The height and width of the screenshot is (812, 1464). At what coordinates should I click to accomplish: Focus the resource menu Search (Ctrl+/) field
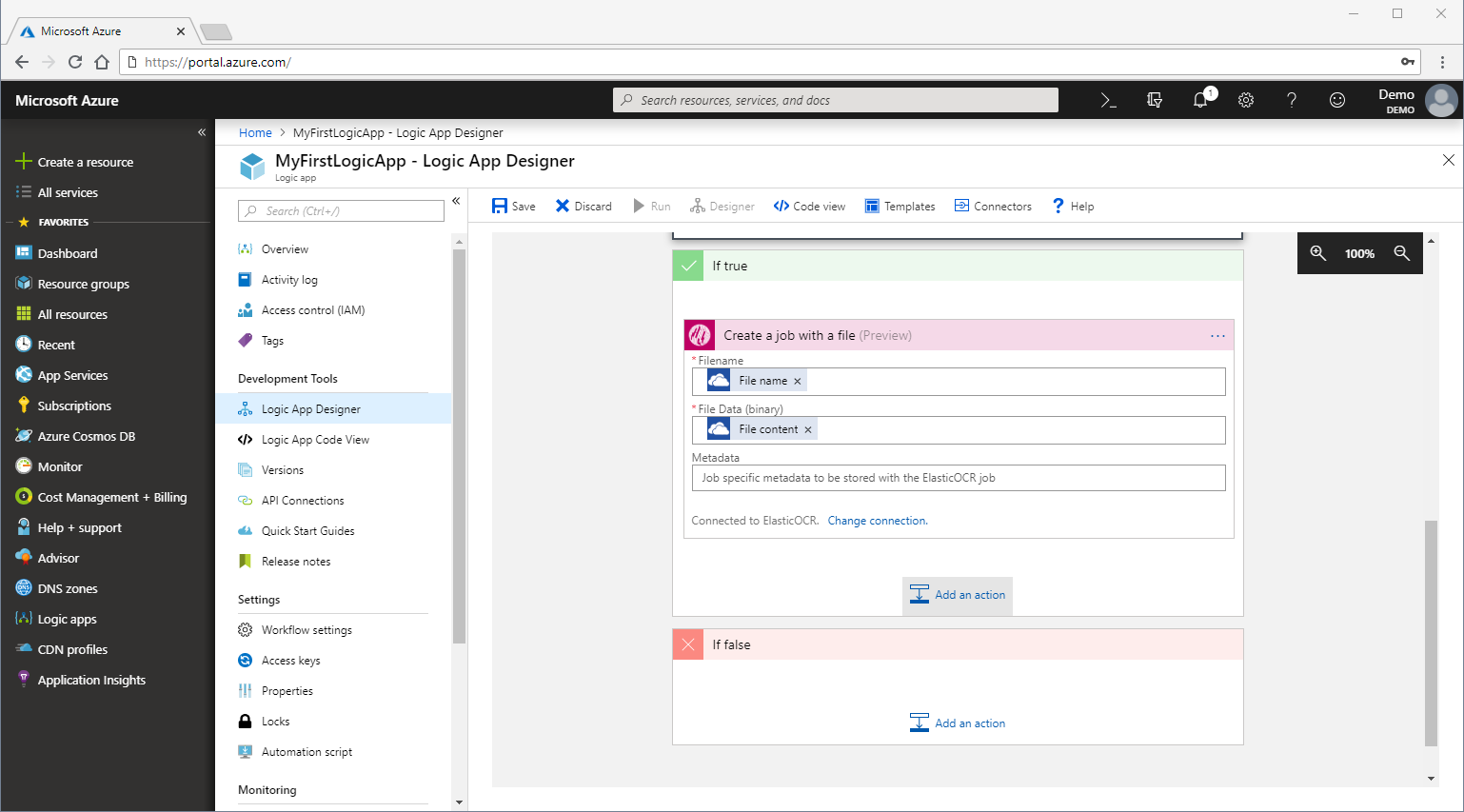tap(341, 211)
